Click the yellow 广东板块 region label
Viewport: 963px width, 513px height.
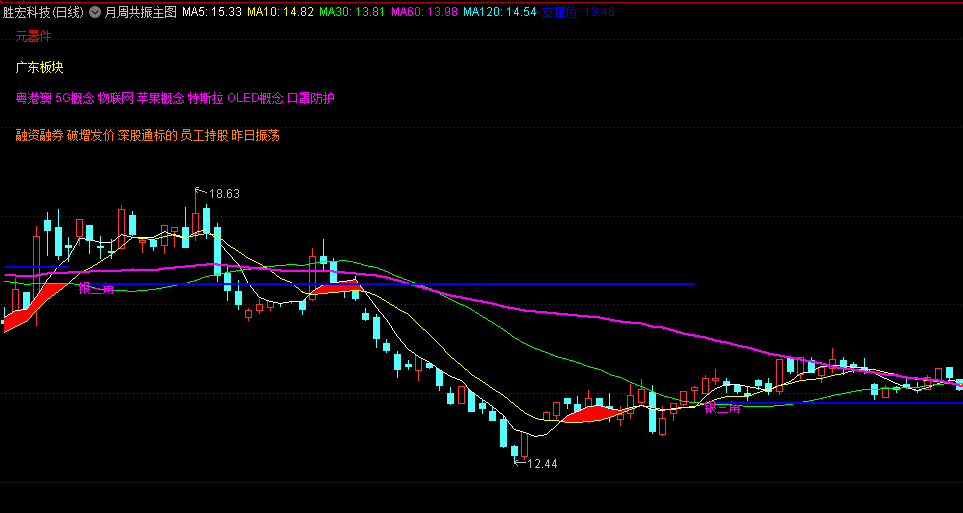(x=39, y=67)
